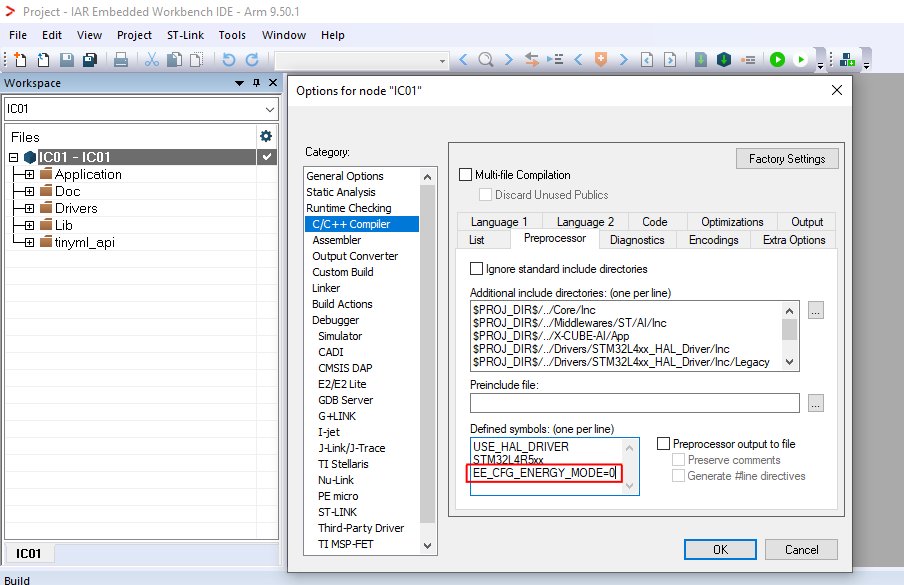904x585 pixels.
Task: Toggle bookmark with orange shield icon
Action: [601, 59]
